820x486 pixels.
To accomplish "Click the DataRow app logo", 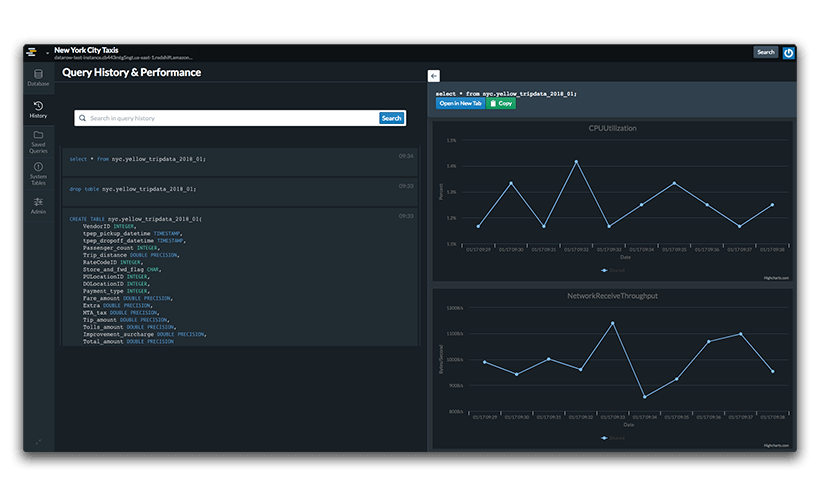I will pyautogui.click(x=32, y=52).
